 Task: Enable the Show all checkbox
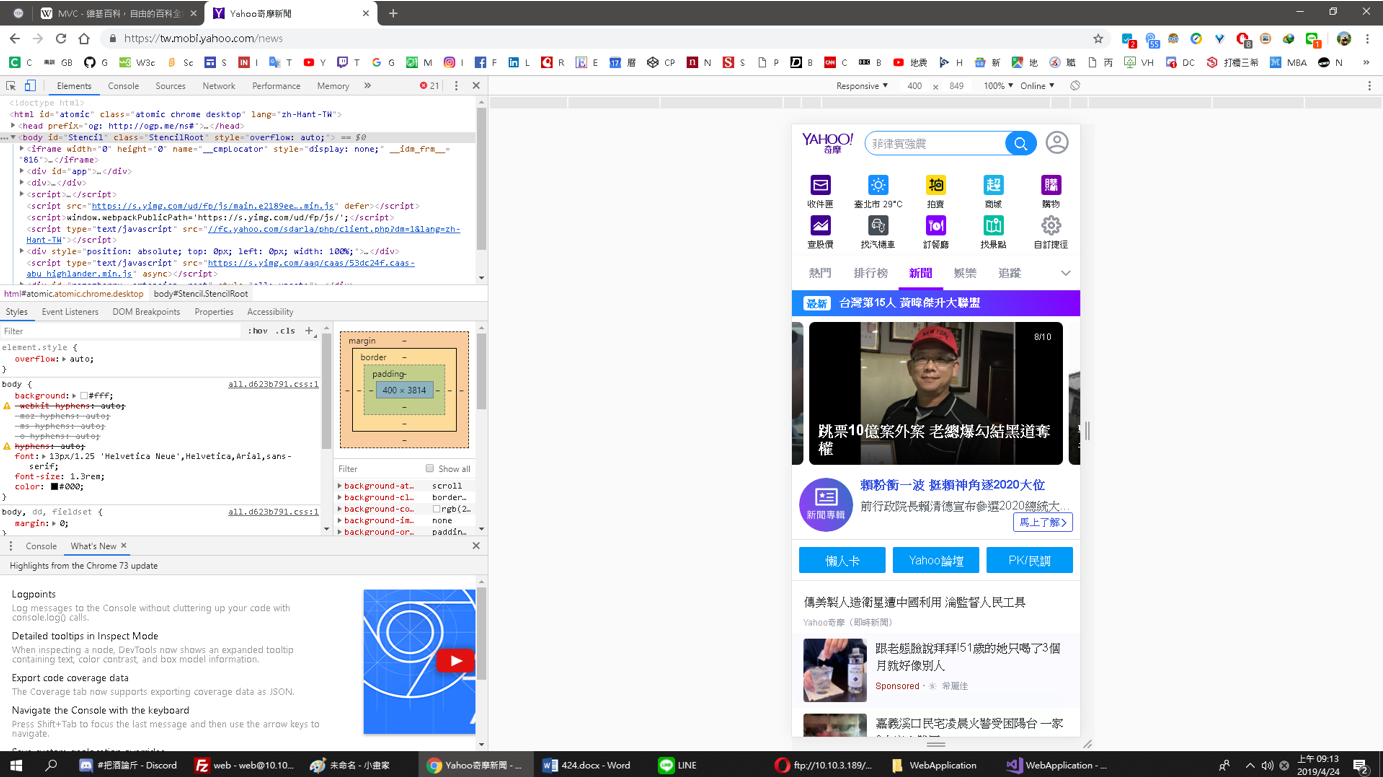point(430,468)
